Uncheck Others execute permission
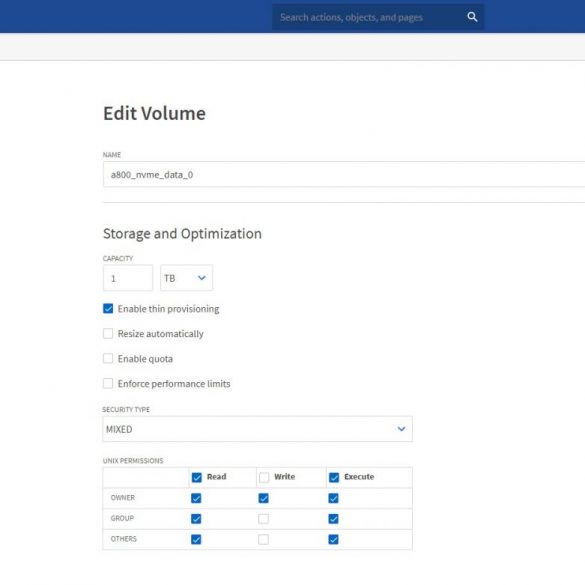 [x=334, y=539]
